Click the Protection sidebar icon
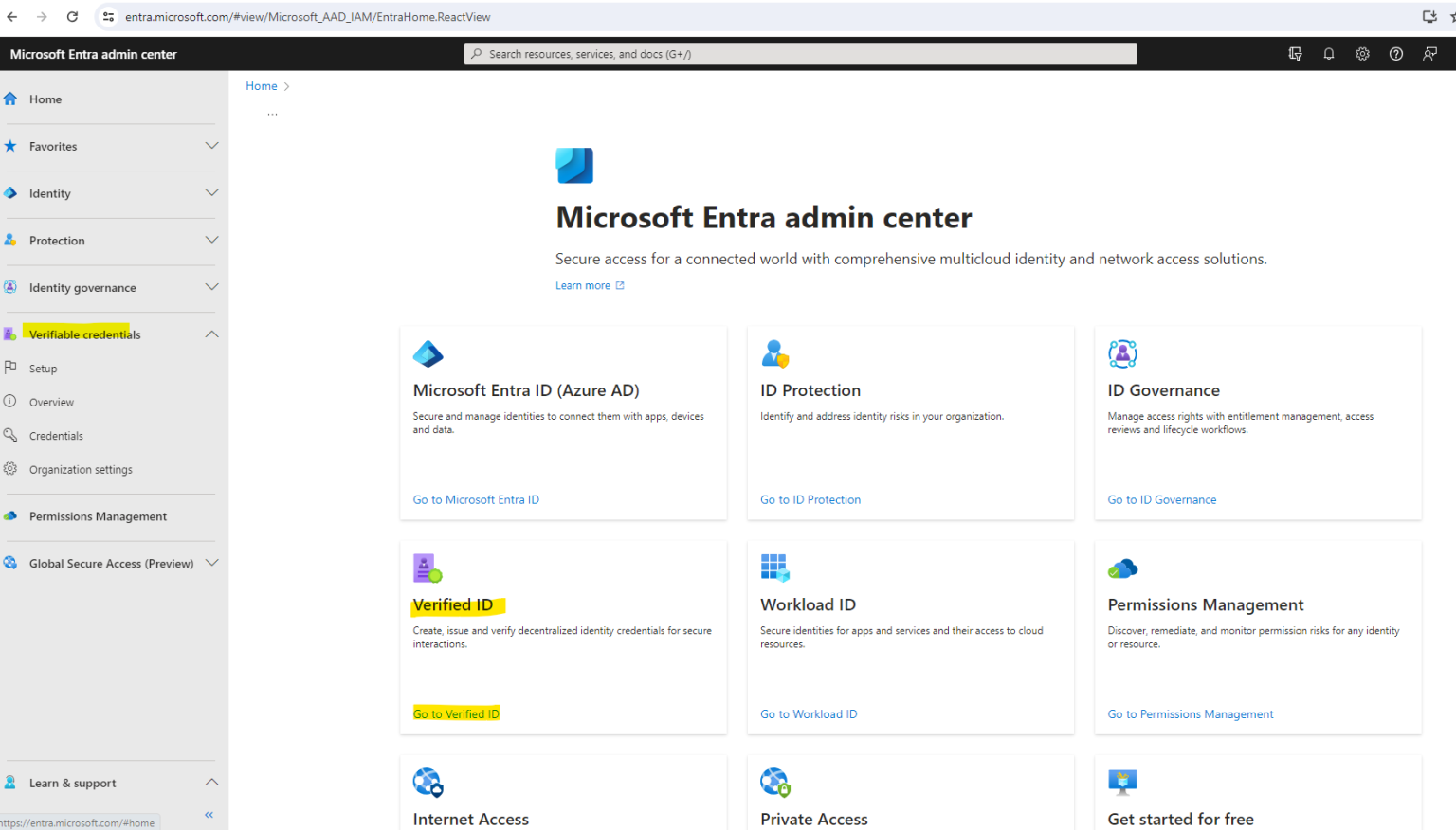 [10, 241]
